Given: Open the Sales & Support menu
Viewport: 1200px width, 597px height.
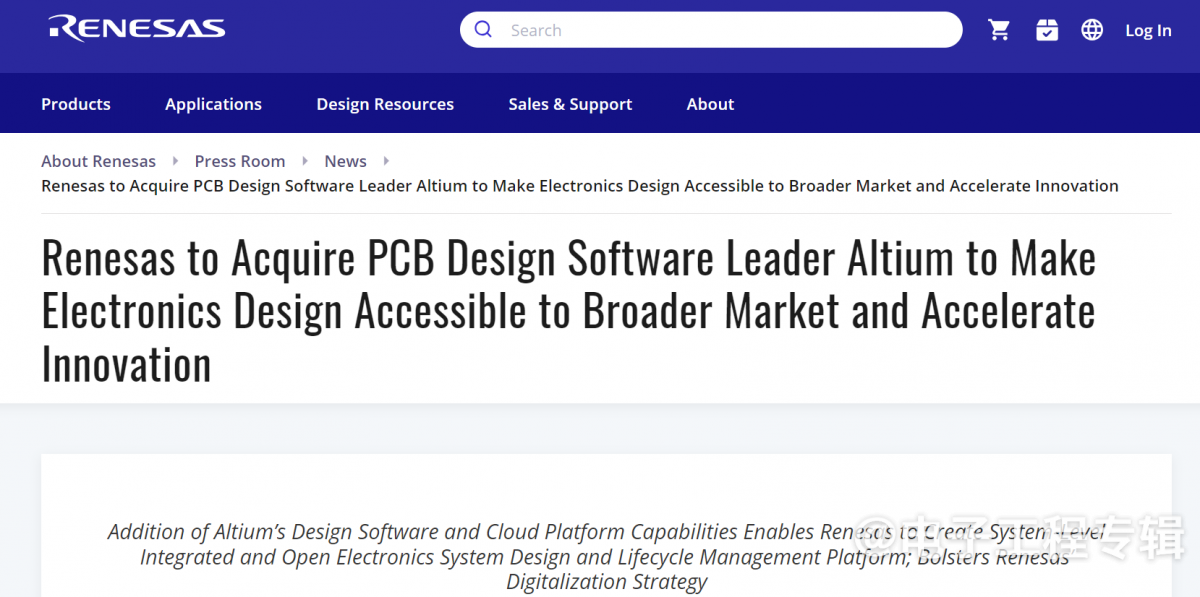Looking at the screenshot, I should pos(570,104).
